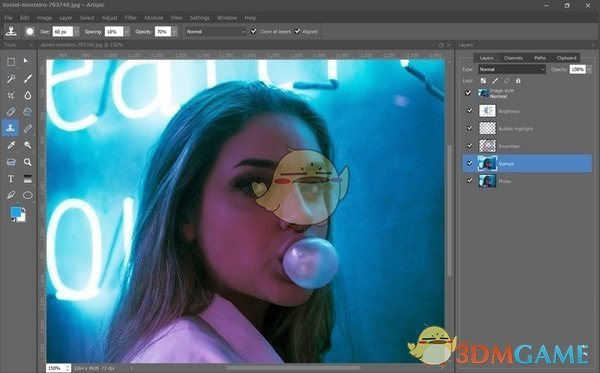Hide the Stamps layer

pos(470,163)
